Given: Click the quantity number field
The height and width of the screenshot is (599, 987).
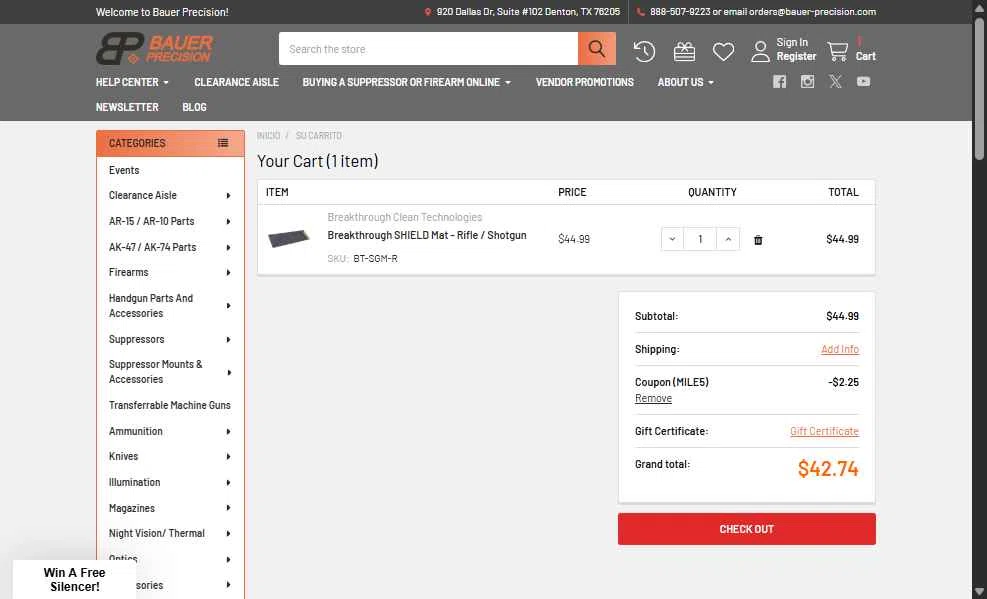Looking at the screenshot, I should (700, 239).
